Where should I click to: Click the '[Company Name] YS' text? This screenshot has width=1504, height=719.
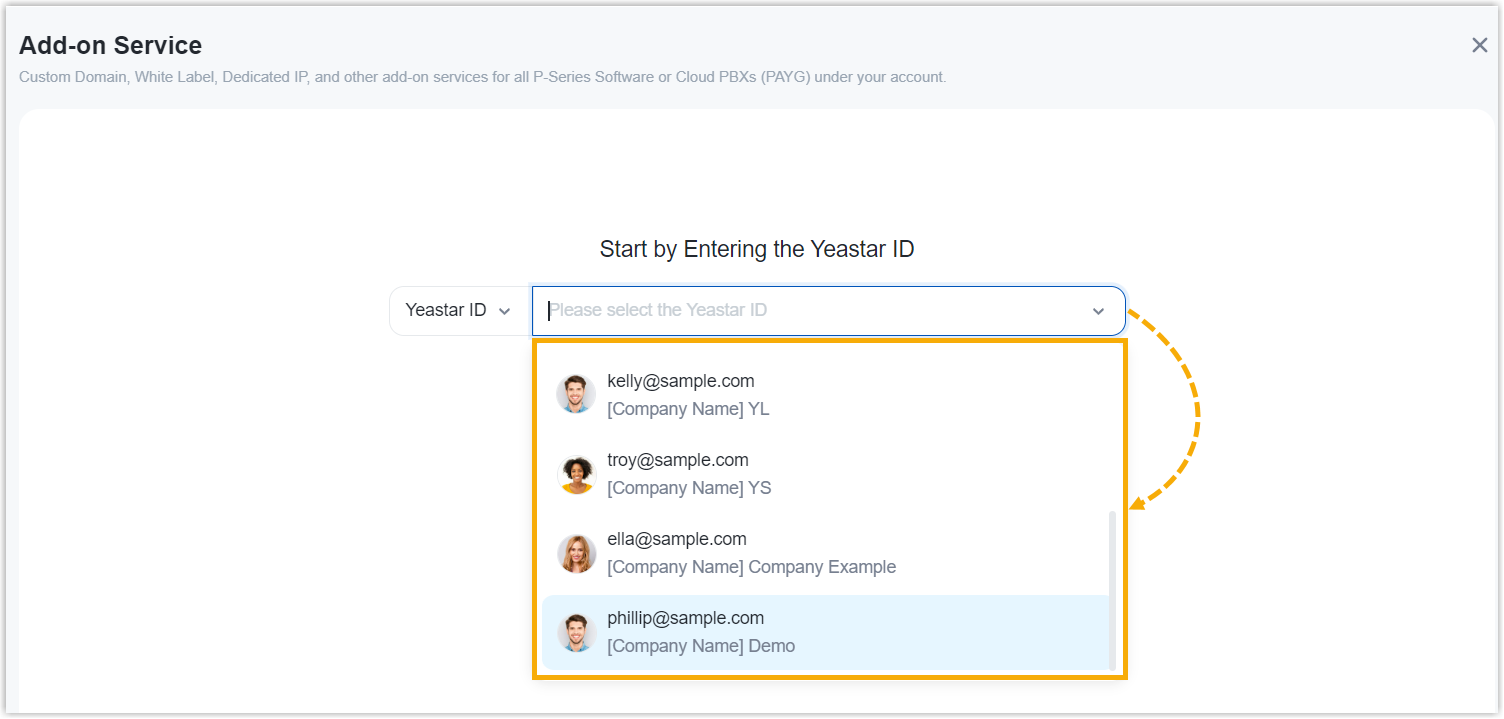pyautogui.click(x=689, y=488)
